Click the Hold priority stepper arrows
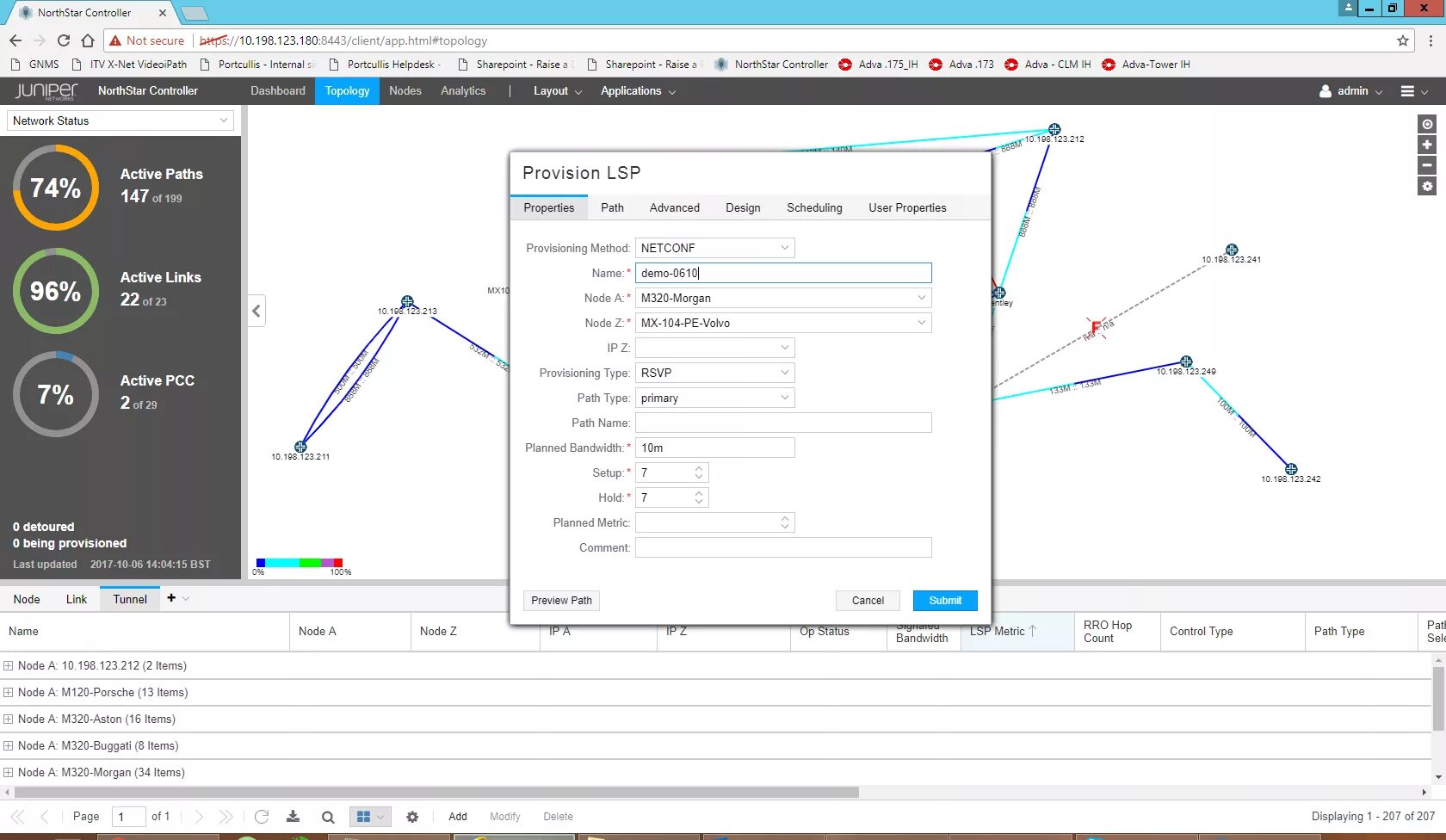Image resolution: width=1446 pixels, height=840 pixels. 699,497
